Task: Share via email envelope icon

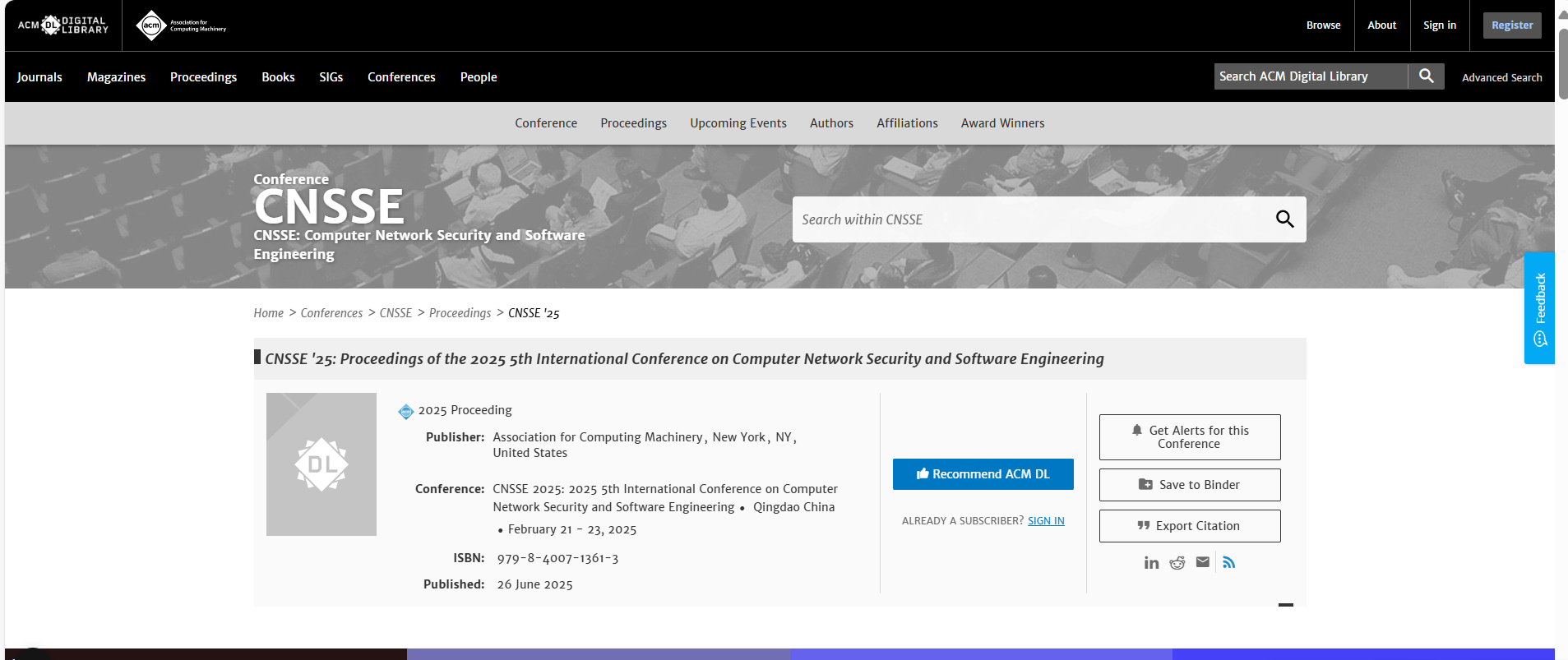Action: (x=1203, y=562)
